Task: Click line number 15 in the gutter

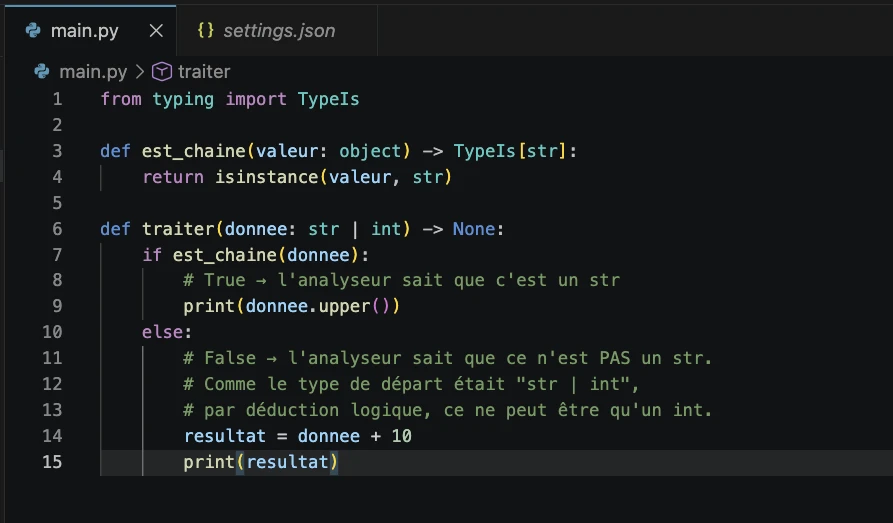Action: [52, 462]
